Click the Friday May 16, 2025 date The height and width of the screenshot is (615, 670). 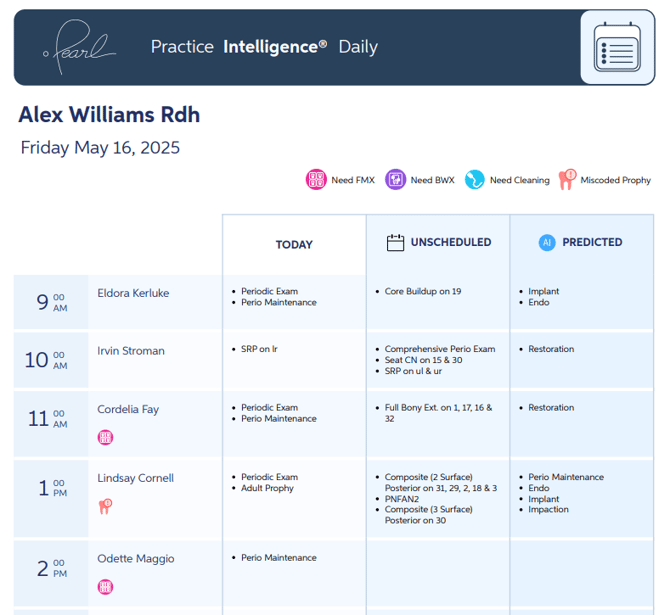coord(100,148)
